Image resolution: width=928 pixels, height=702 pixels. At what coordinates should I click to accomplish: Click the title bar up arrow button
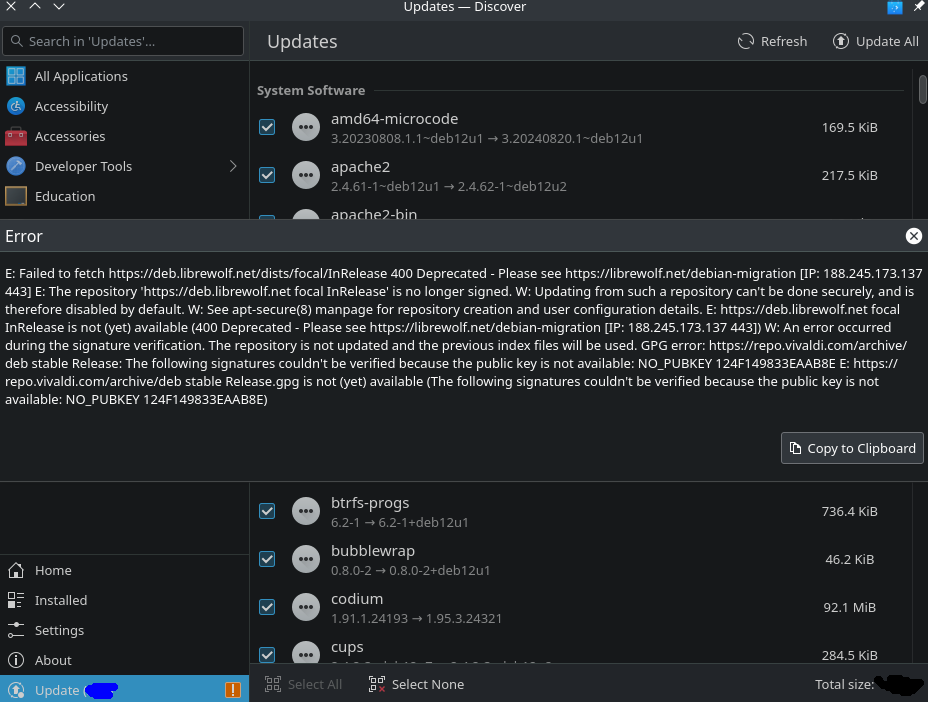pos(35,7)
